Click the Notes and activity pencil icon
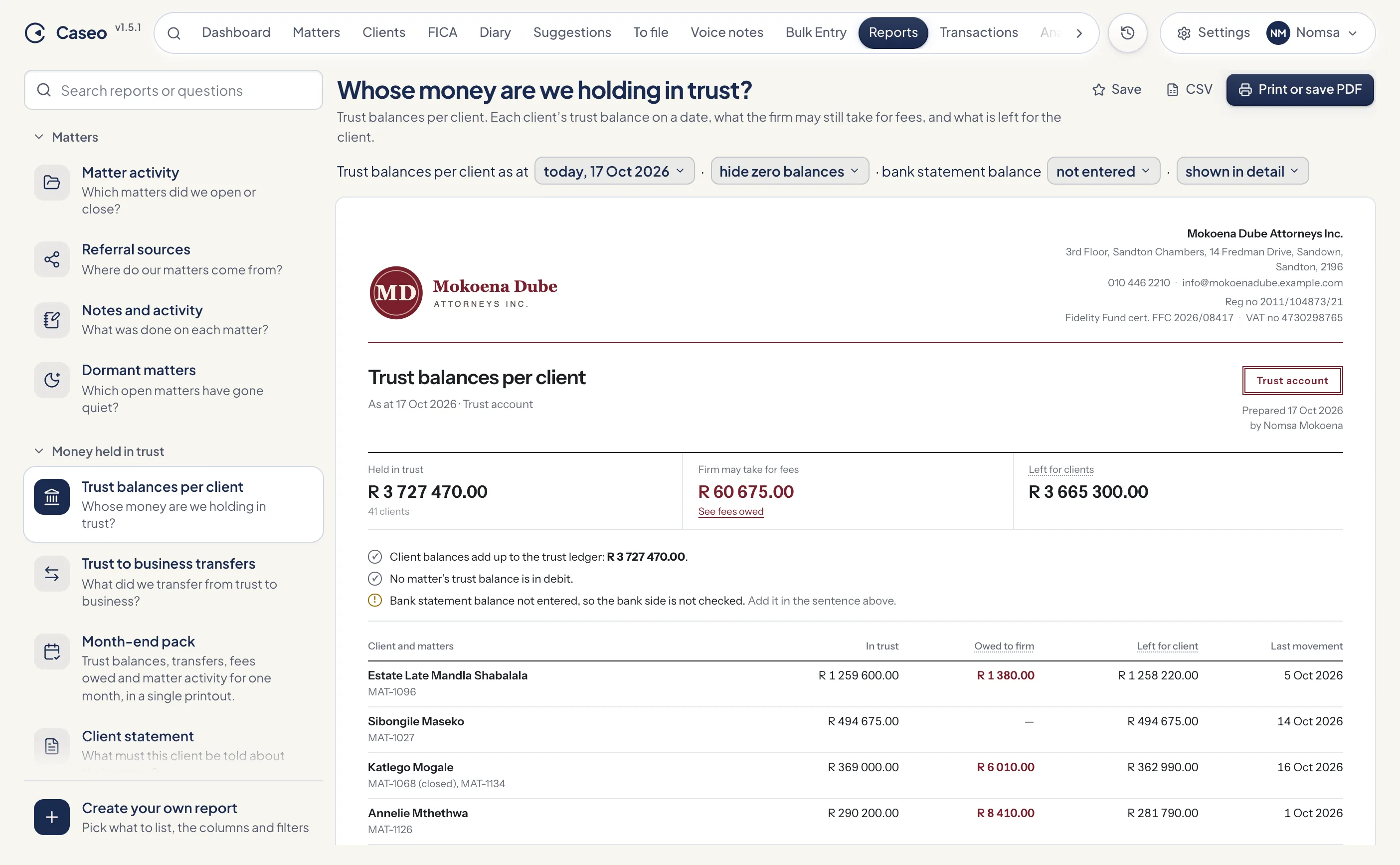1400x865 pixels. [x=51, y=320]
